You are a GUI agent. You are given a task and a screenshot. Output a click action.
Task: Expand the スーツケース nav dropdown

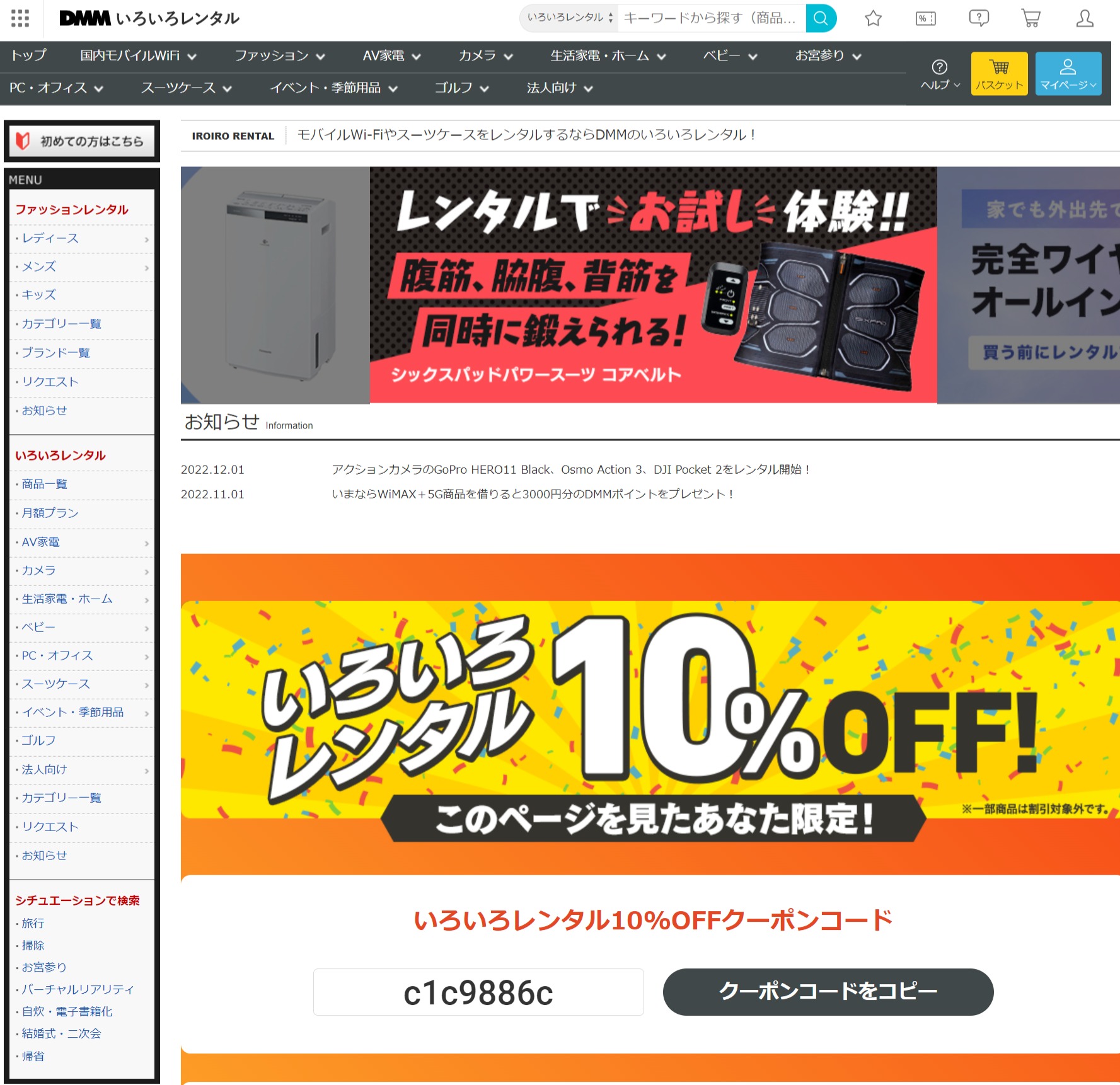tap(186, 88)
